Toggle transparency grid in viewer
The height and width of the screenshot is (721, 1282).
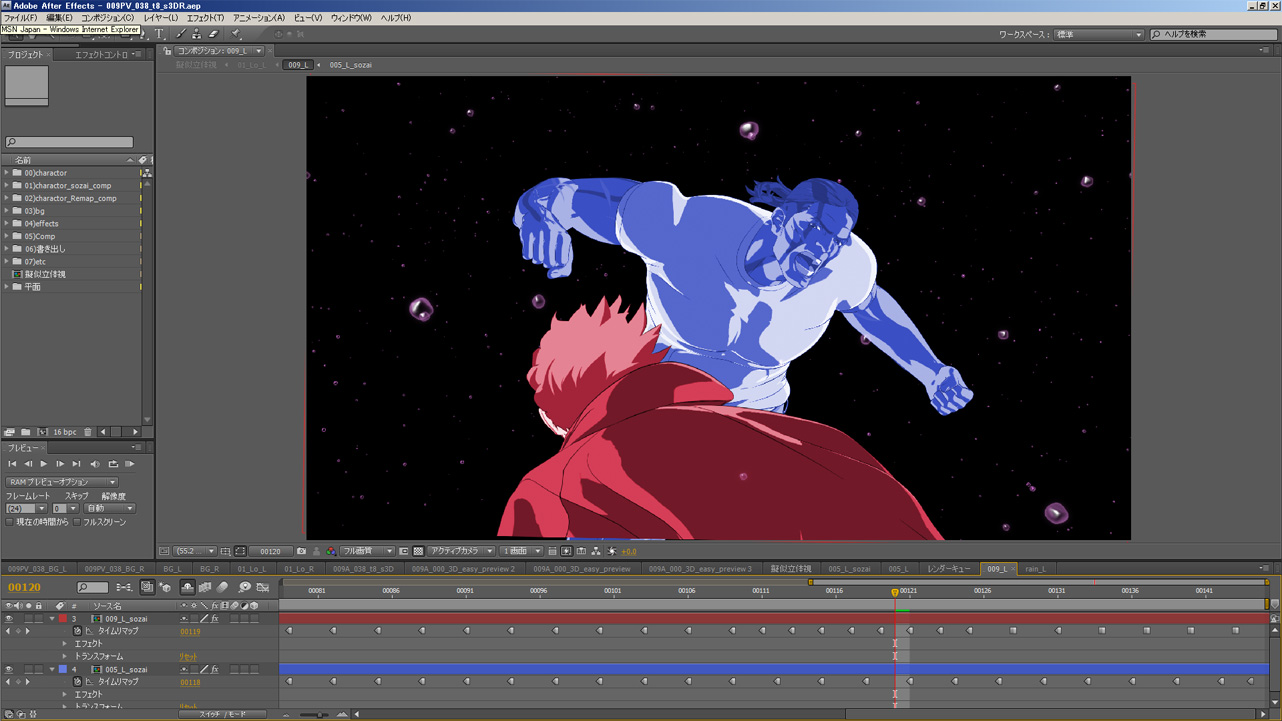coord(418,551)
